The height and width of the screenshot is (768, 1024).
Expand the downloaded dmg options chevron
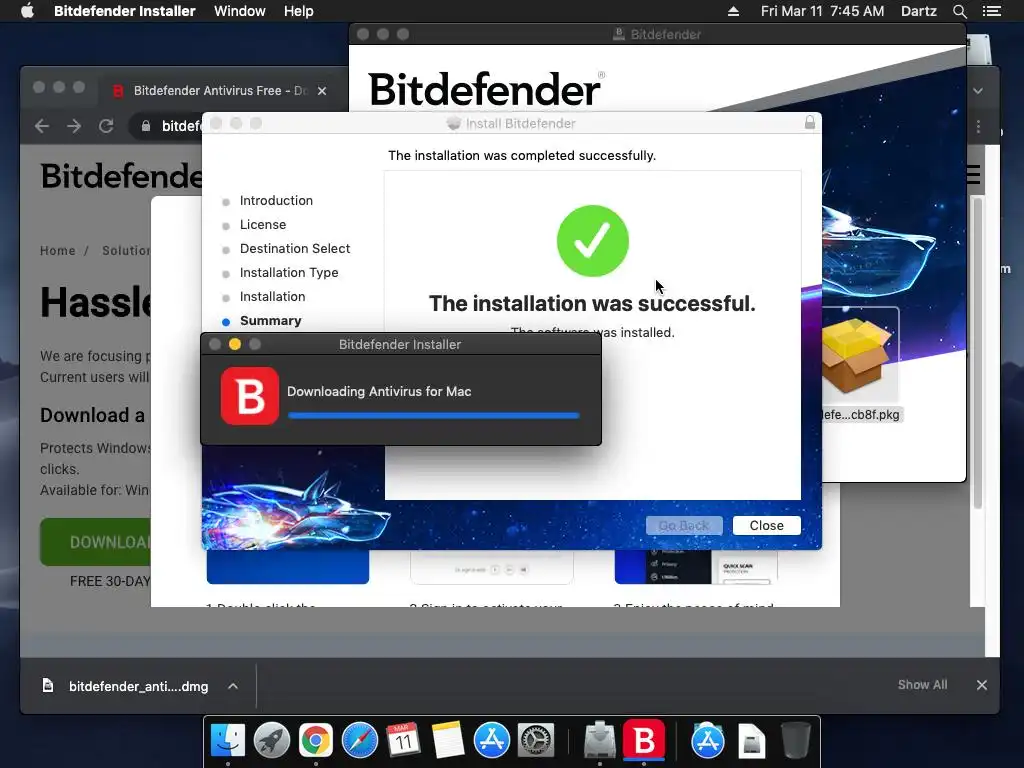click(x=232, y=686)
